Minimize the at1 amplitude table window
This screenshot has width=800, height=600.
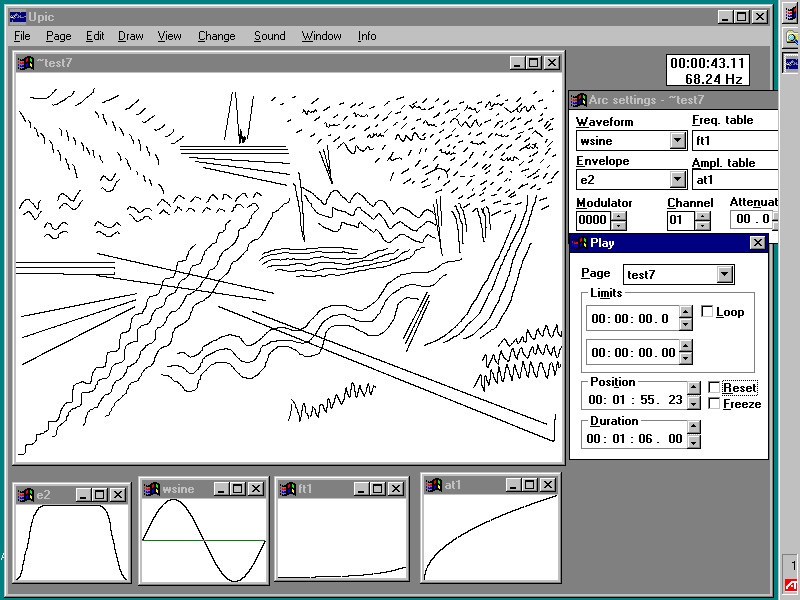pyautogui.click(x=513, y=485)
